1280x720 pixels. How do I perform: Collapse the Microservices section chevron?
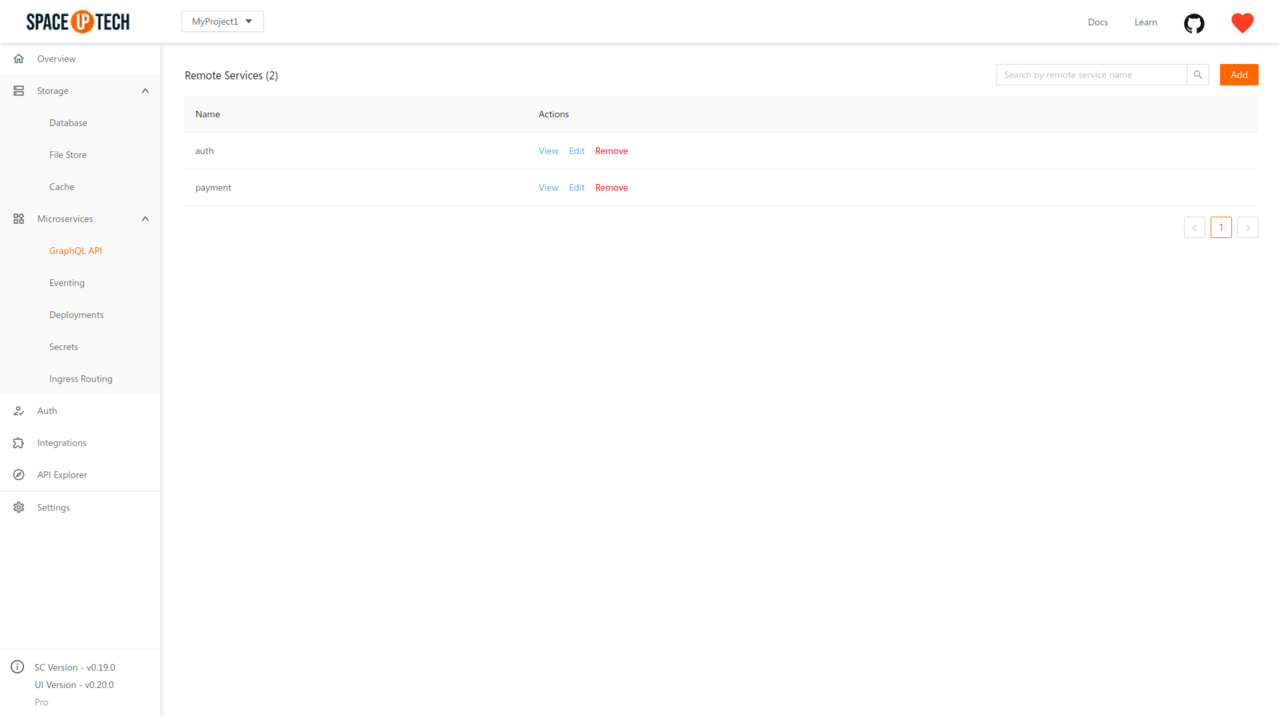point(145,219)
